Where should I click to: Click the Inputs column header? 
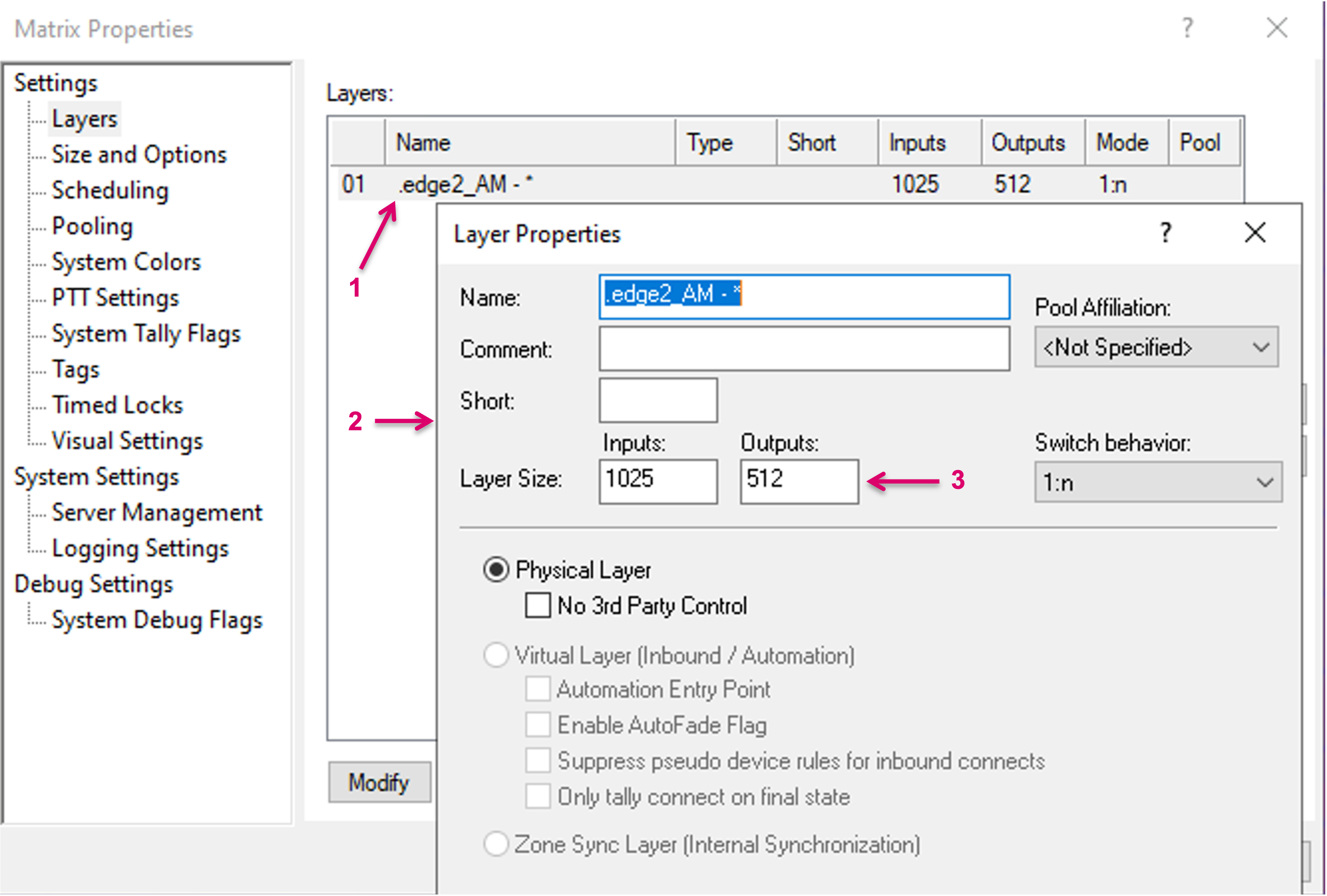tap(916, 143)
